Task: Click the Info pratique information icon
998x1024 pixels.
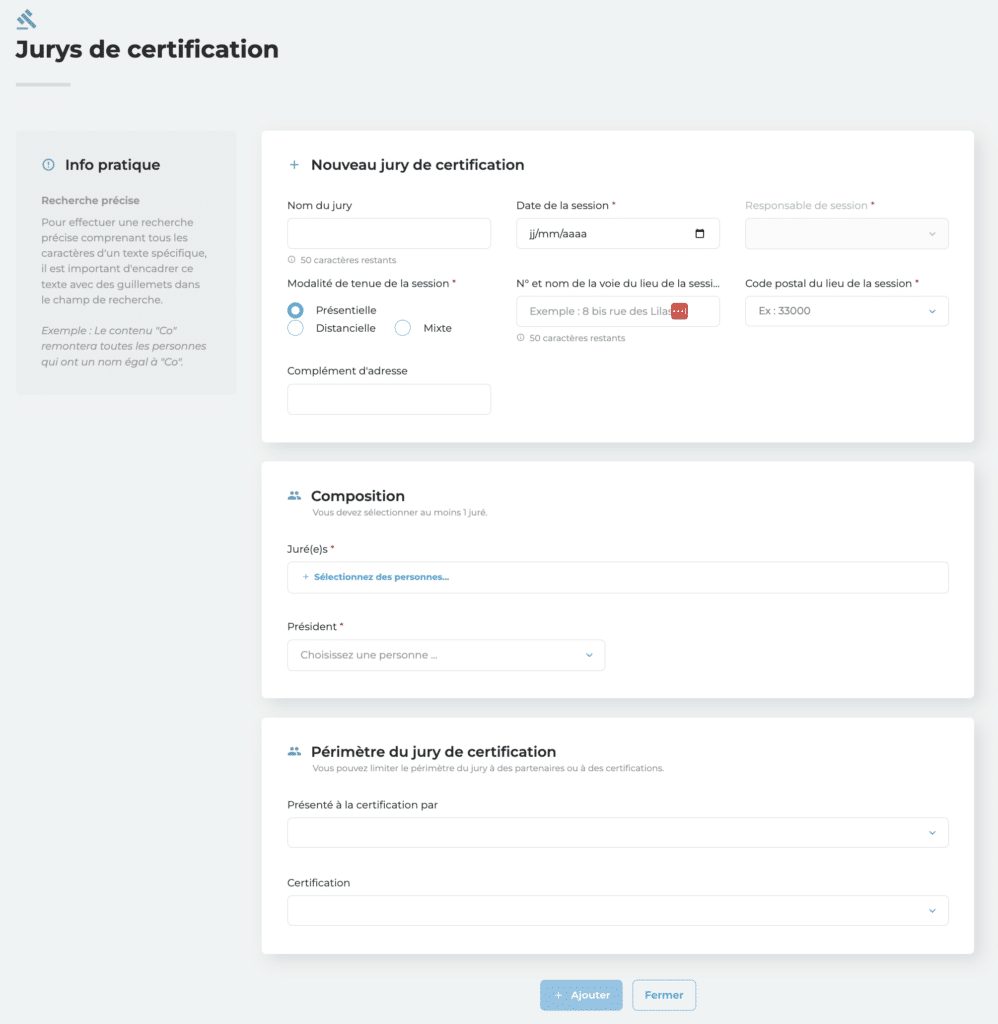Action: [x=48, y=165]
